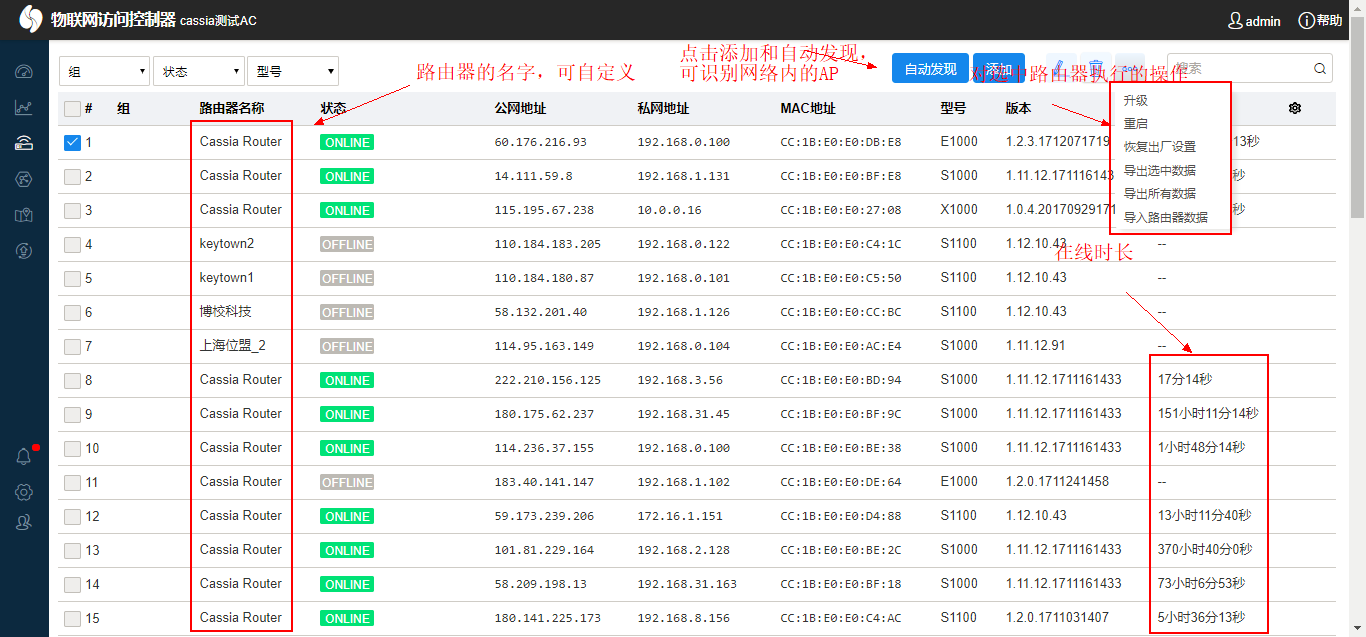The width and height of the screenshot is (1366, 637).
Task: Check the checkbox for keytown2 row 4
Action: [72, 244]
